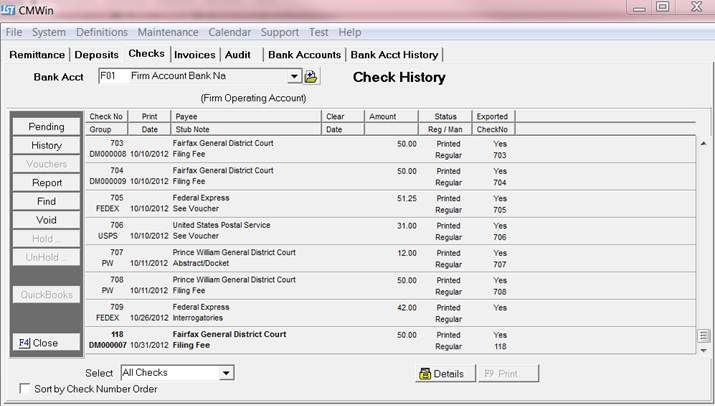This screenshot has height=406, width=715.
Task: Click the CMWin application icon in title bar
Action: (x=12, y=11)
